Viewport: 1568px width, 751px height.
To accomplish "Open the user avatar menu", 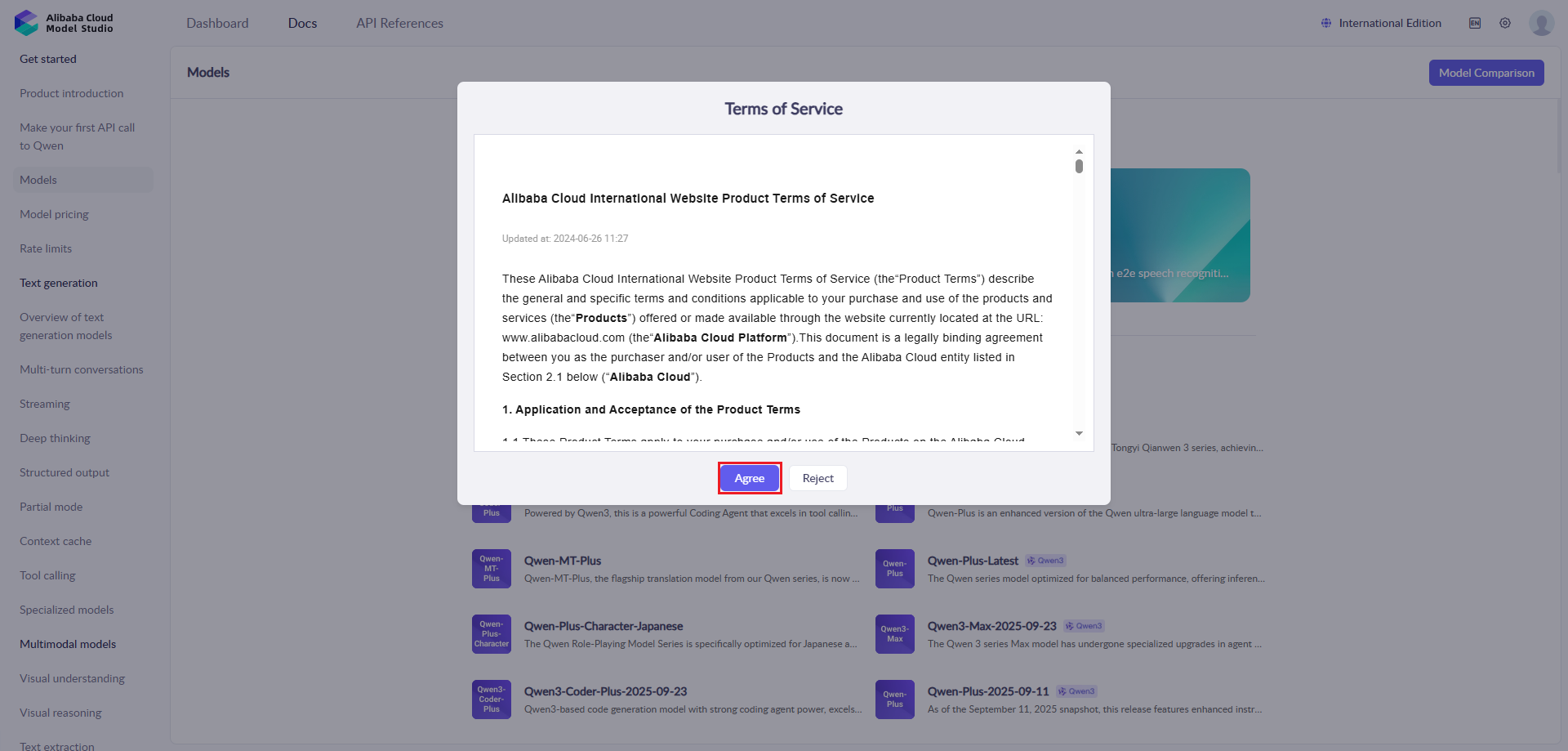I will pyautogui.click(x=1541, y=23).
